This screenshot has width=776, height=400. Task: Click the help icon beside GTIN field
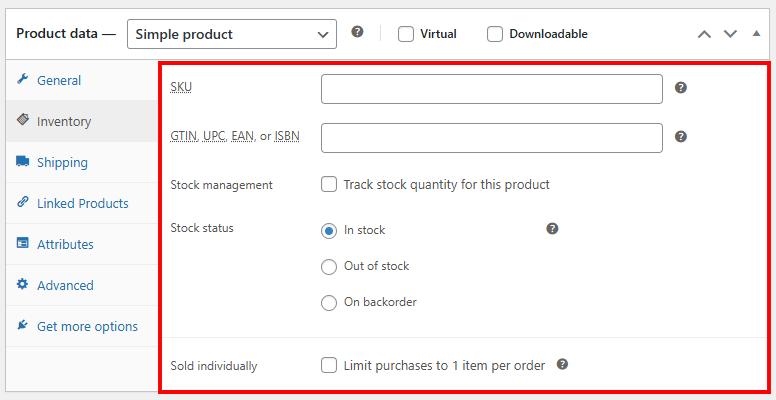tap(681, 137)
